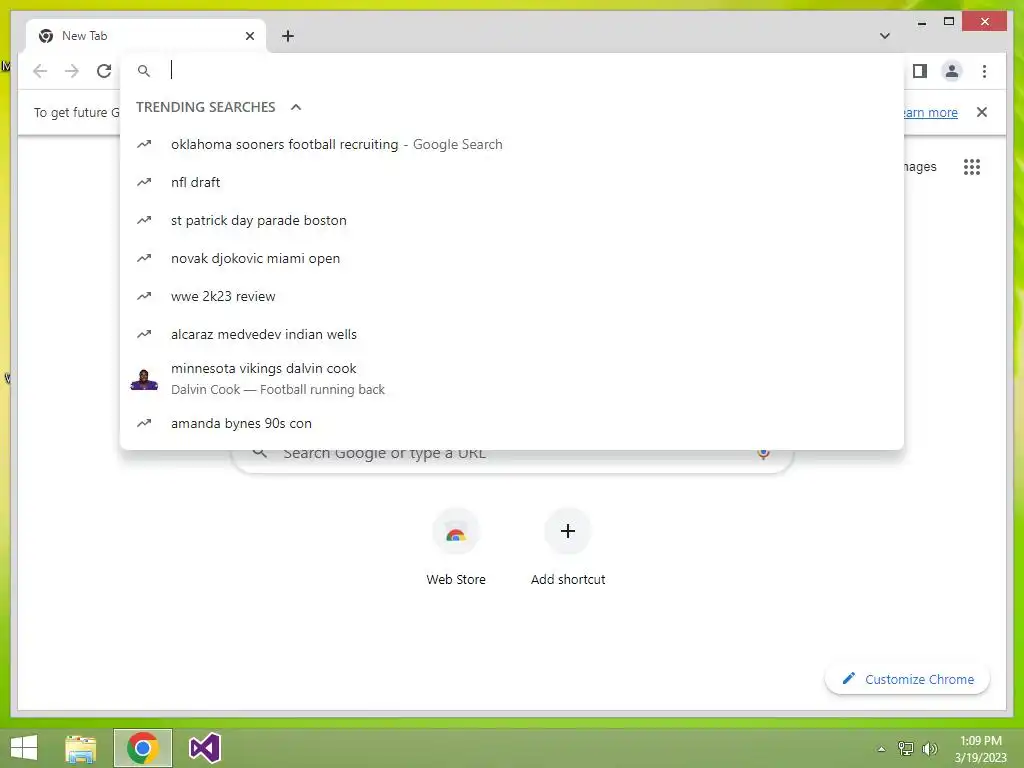Open volume speaker tray icon

point(929,749)
